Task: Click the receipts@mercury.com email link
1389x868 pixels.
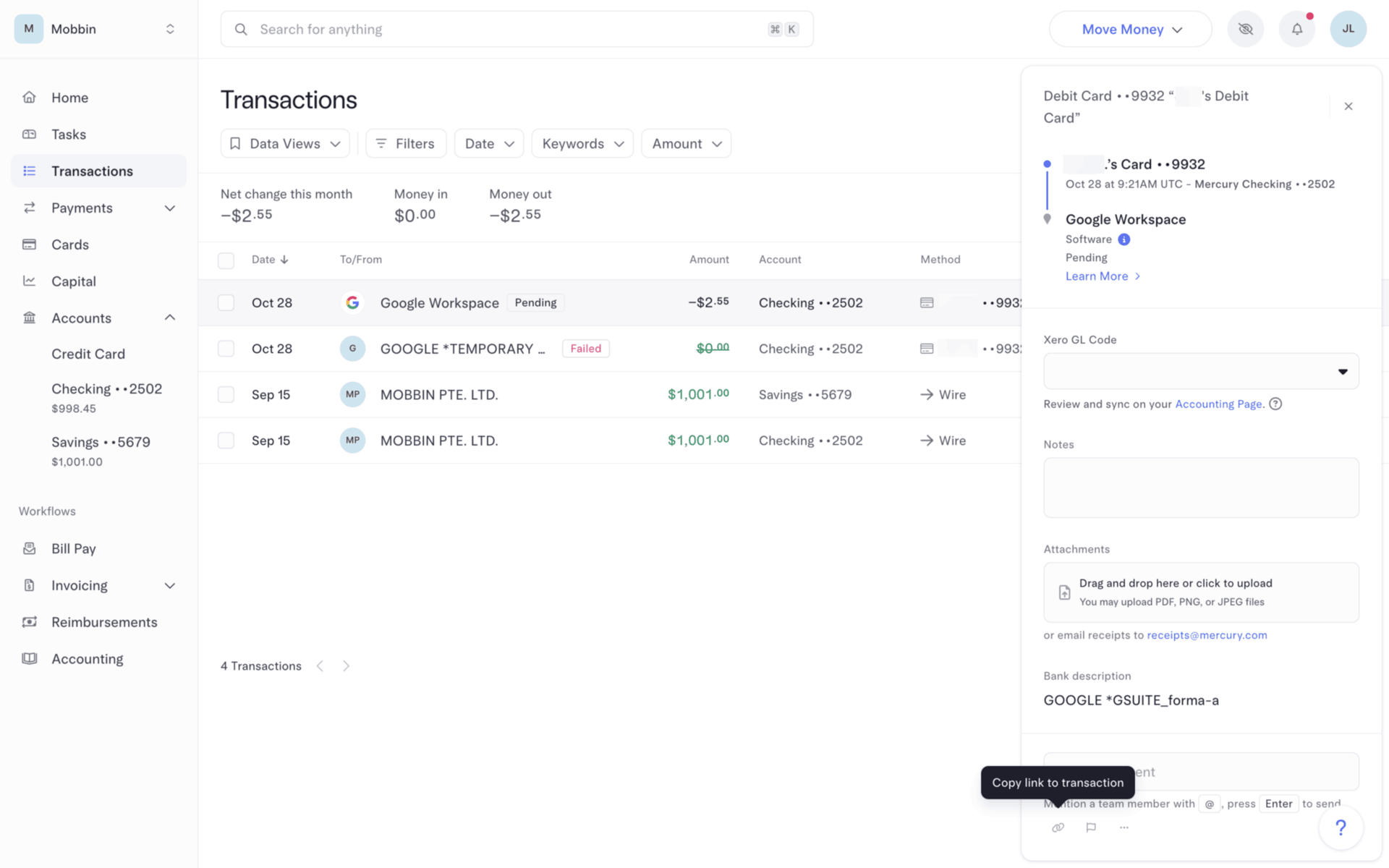Action: click(1207, 635)
